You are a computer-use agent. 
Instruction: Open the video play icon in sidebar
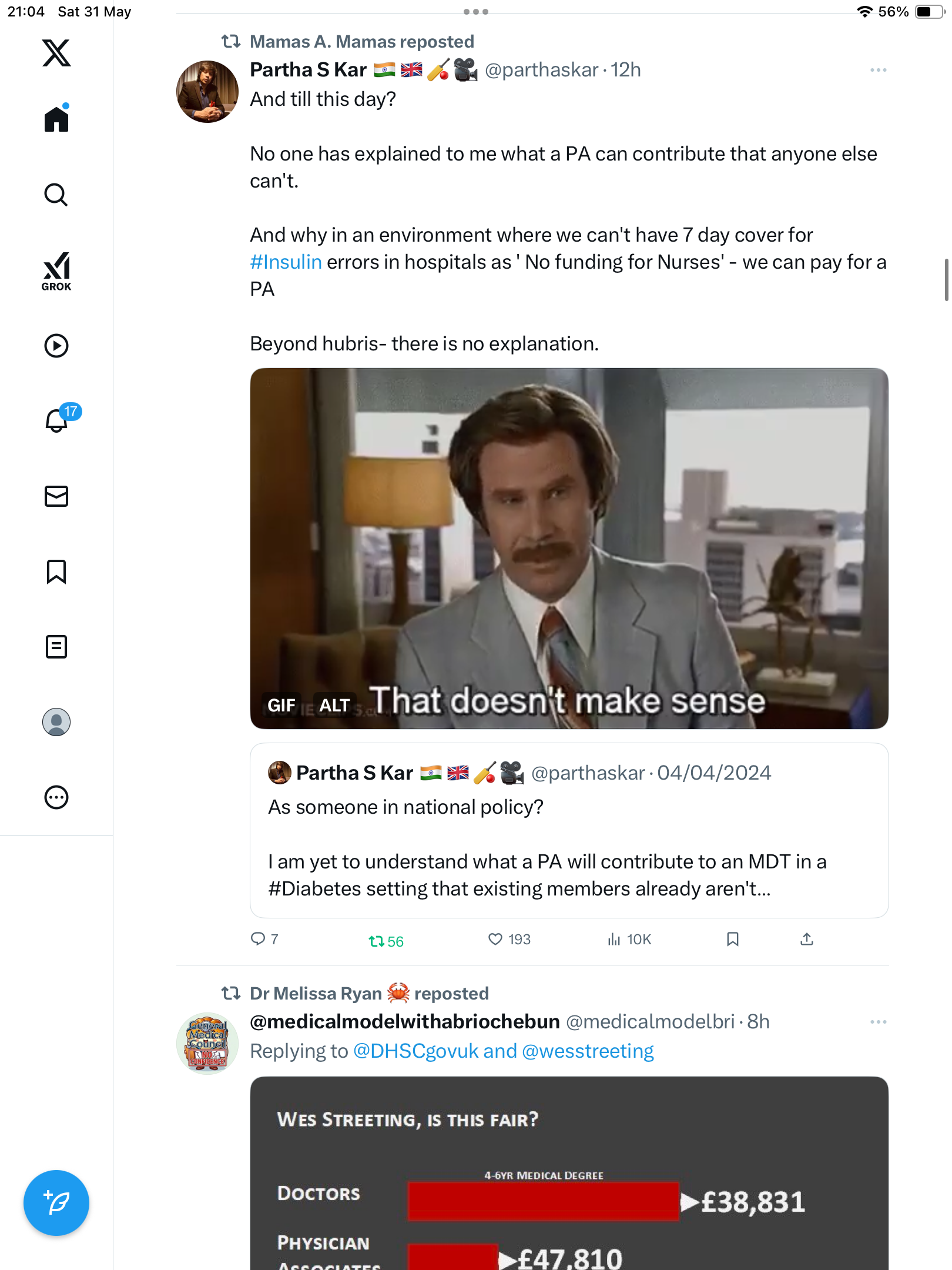coord(56,346)
